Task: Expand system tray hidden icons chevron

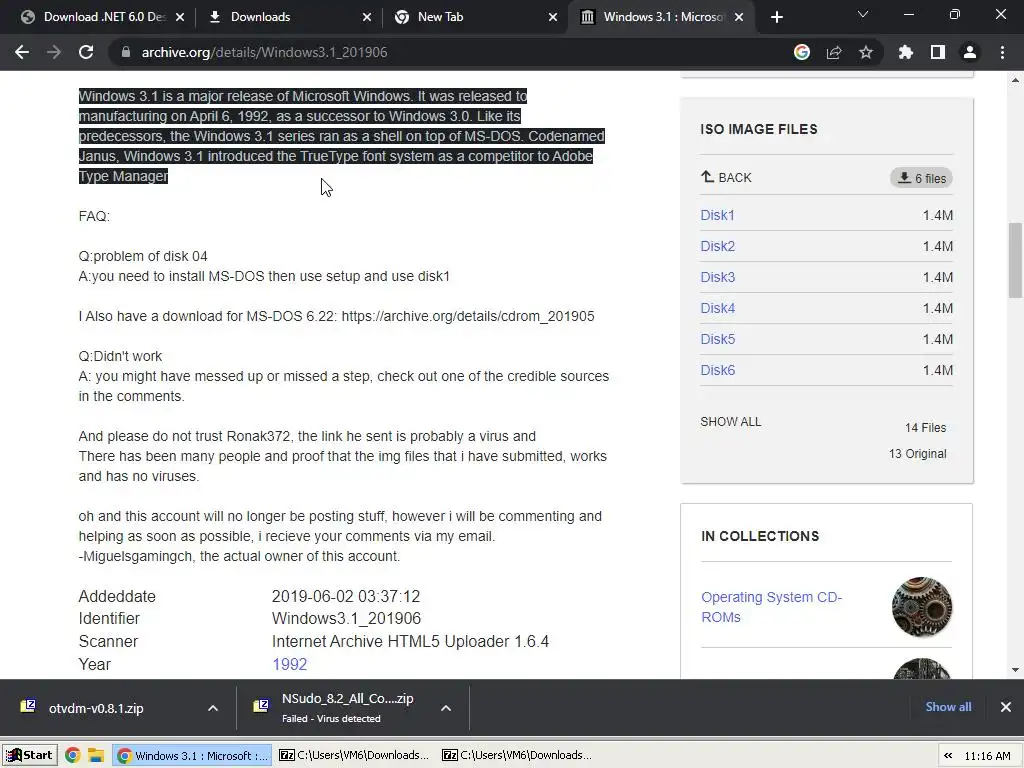Action: click(948, 756)
